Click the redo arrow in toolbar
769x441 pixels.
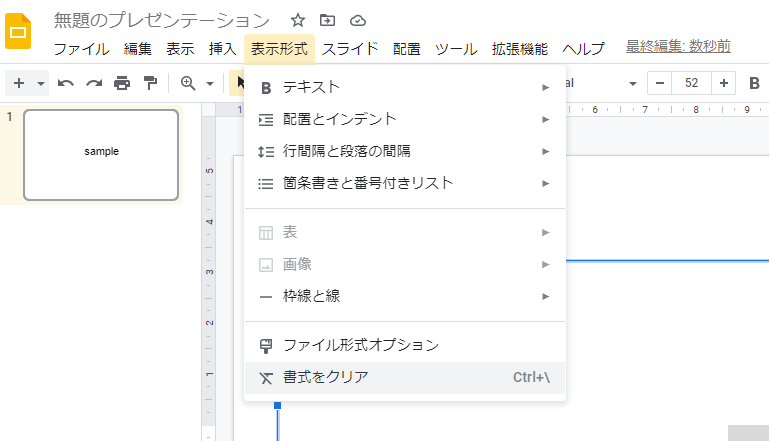pyautogui.click(x=94, y=83)
